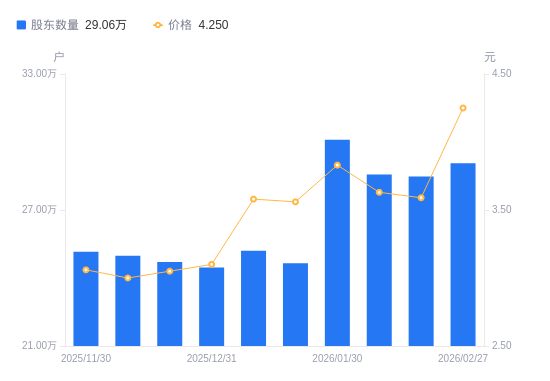
Task: Click the price point at 2025/12/31
Action: click(x=212, y=264)
